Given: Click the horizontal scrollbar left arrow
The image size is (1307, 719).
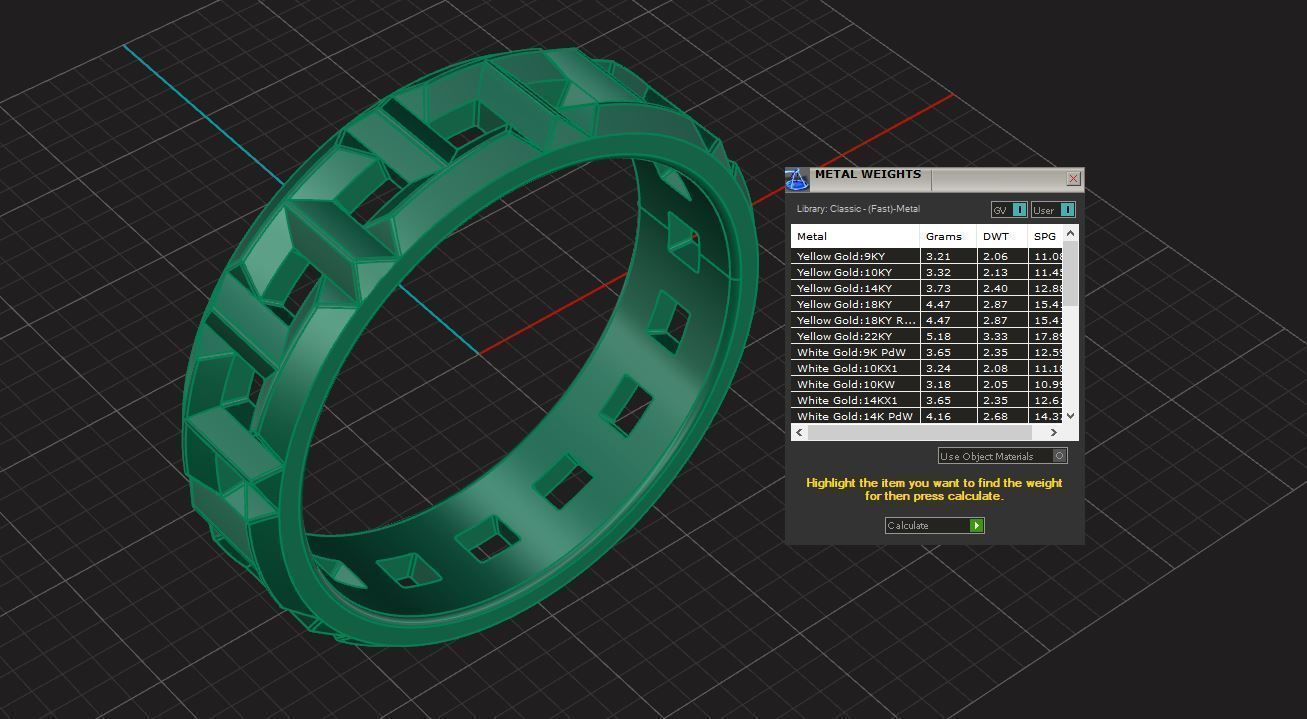Looking at the screenshot, I should (x=798, y=432).
